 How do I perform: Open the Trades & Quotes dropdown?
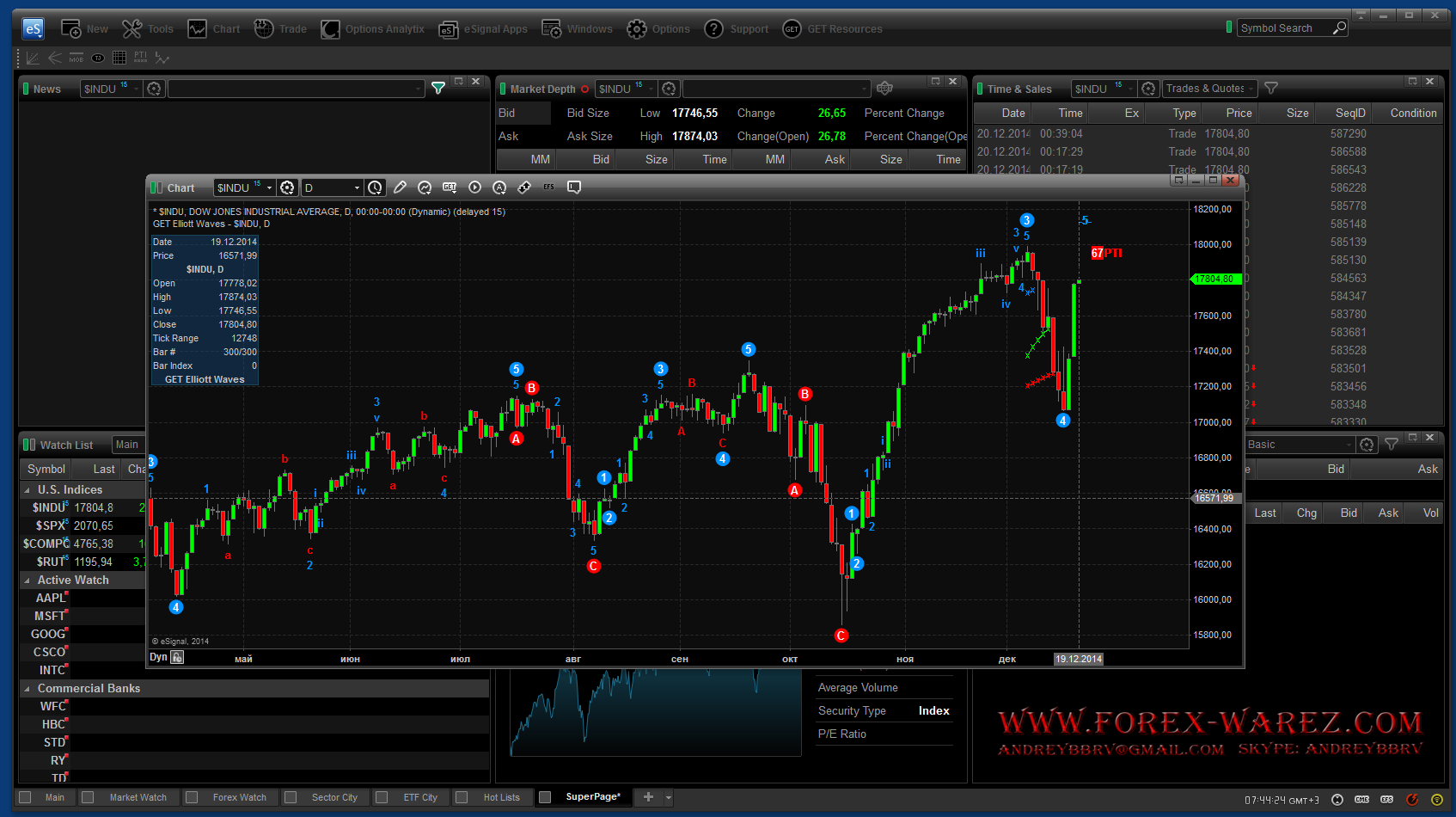1209,89
